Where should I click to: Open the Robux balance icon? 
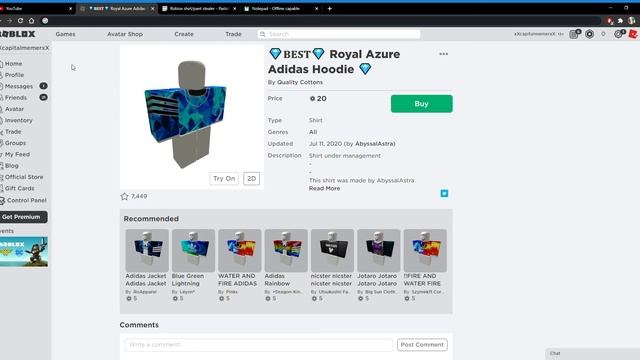tap(589, 34)
